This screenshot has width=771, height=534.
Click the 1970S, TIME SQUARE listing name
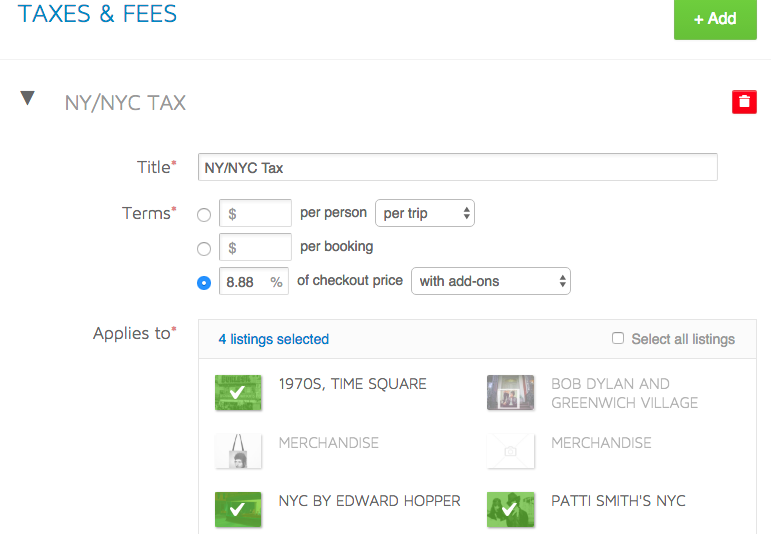tap(353, 384)
